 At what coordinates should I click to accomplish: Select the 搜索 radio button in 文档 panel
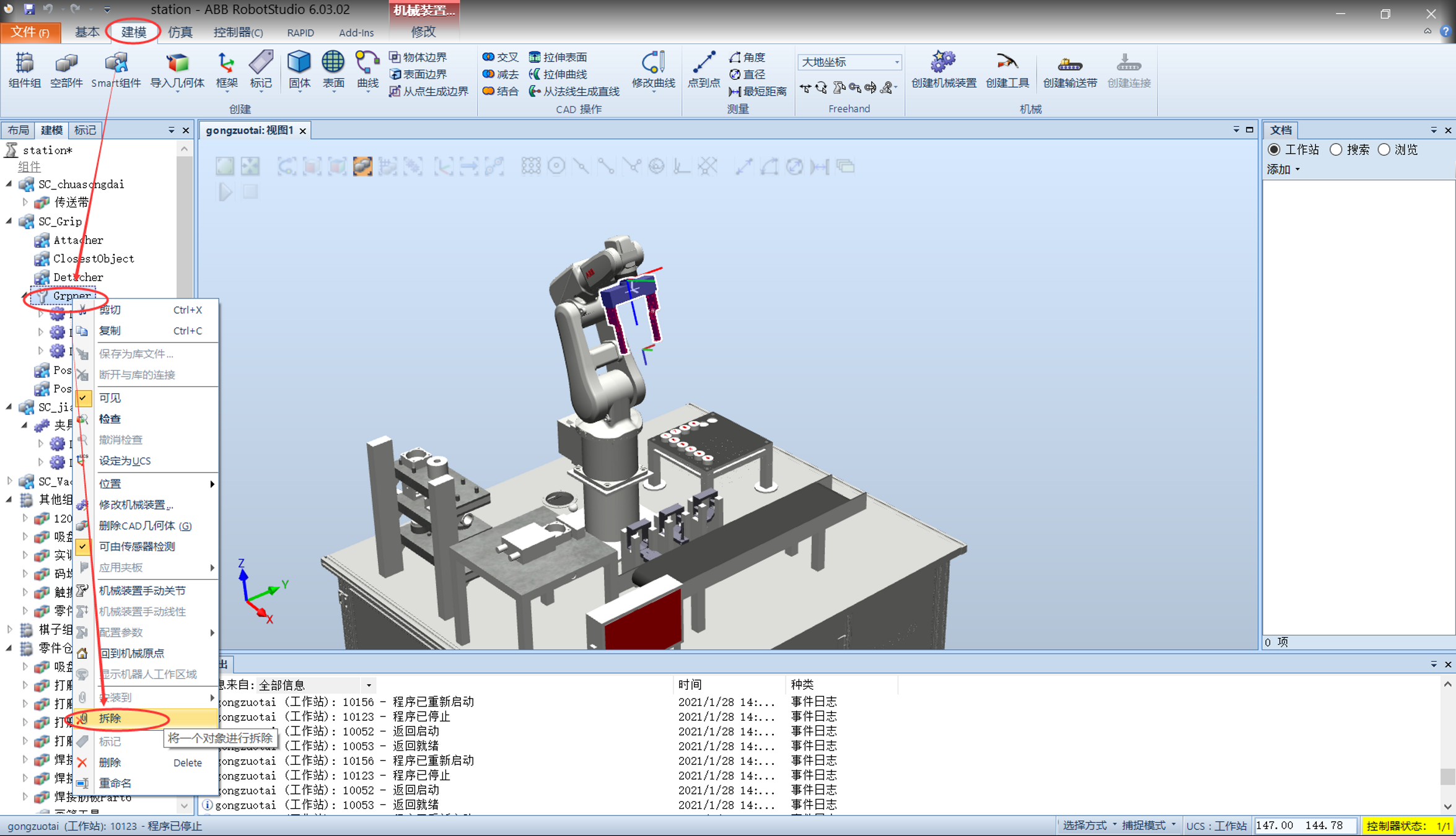click(1336, 149)
